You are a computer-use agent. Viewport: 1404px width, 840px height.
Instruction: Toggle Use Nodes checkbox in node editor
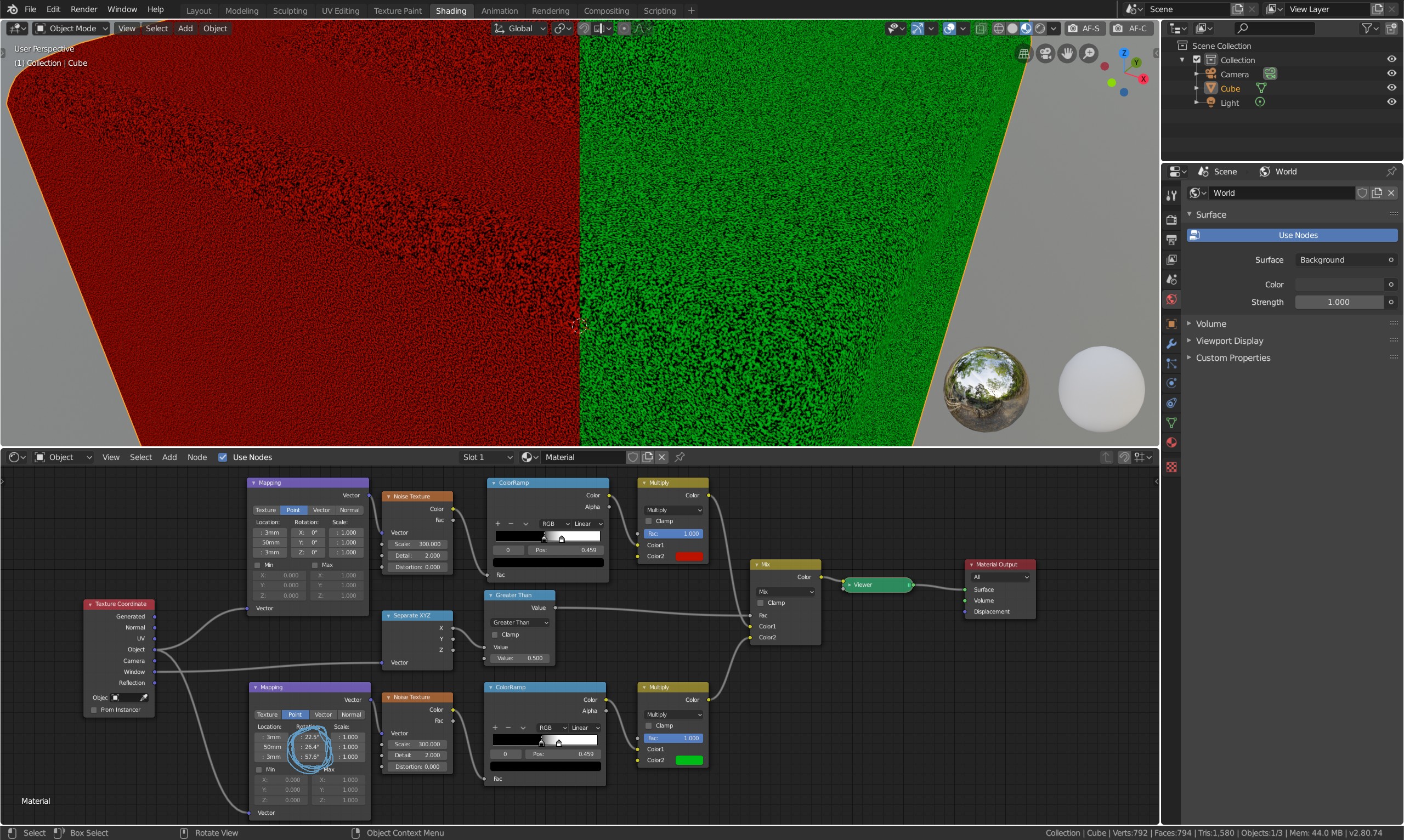tap(223, 457)
